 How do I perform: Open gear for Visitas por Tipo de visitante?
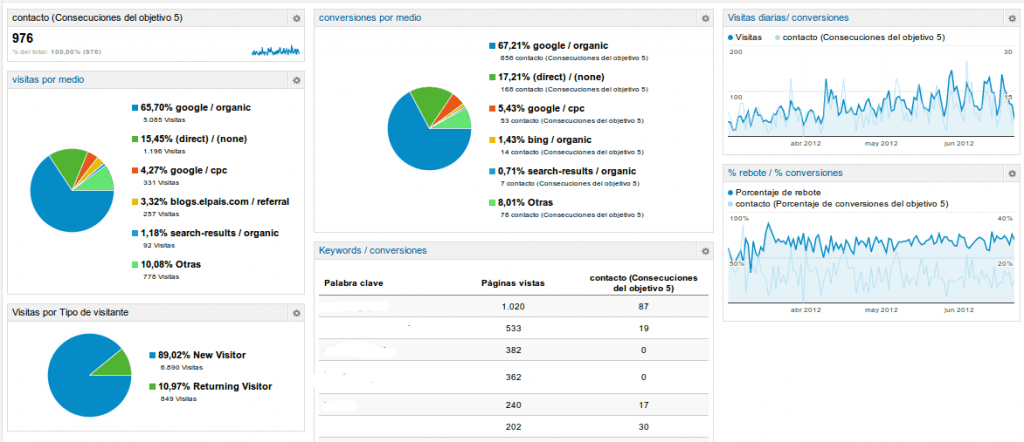point(296,313)
